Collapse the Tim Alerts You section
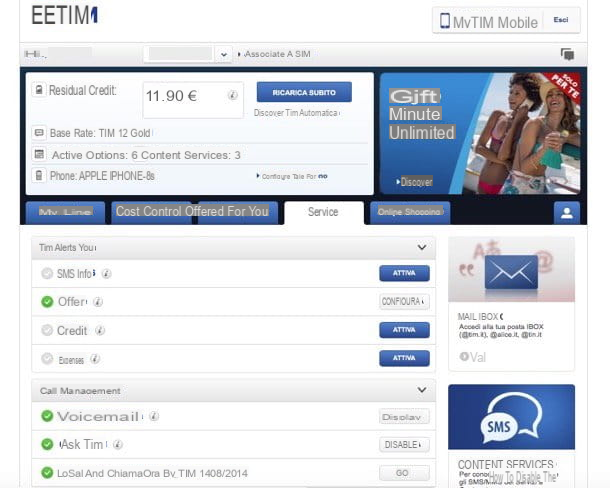Image resolution: width=610 pixels, height=488 pixels. pos(422,248)
